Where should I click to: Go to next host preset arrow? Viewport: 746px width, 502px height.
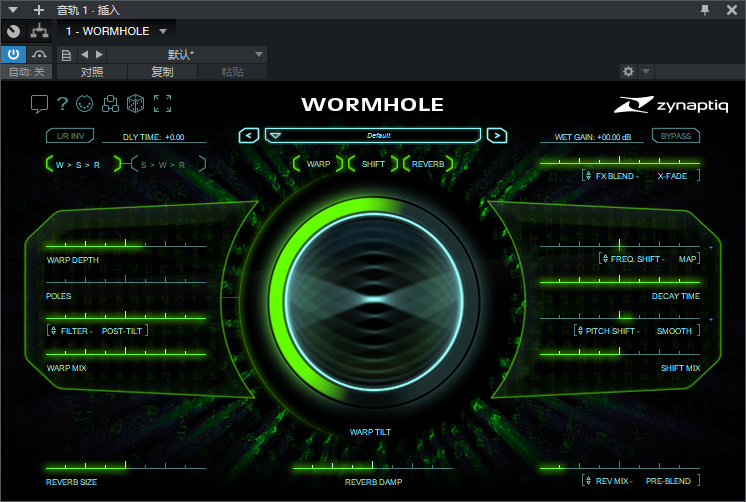(99, 55)
